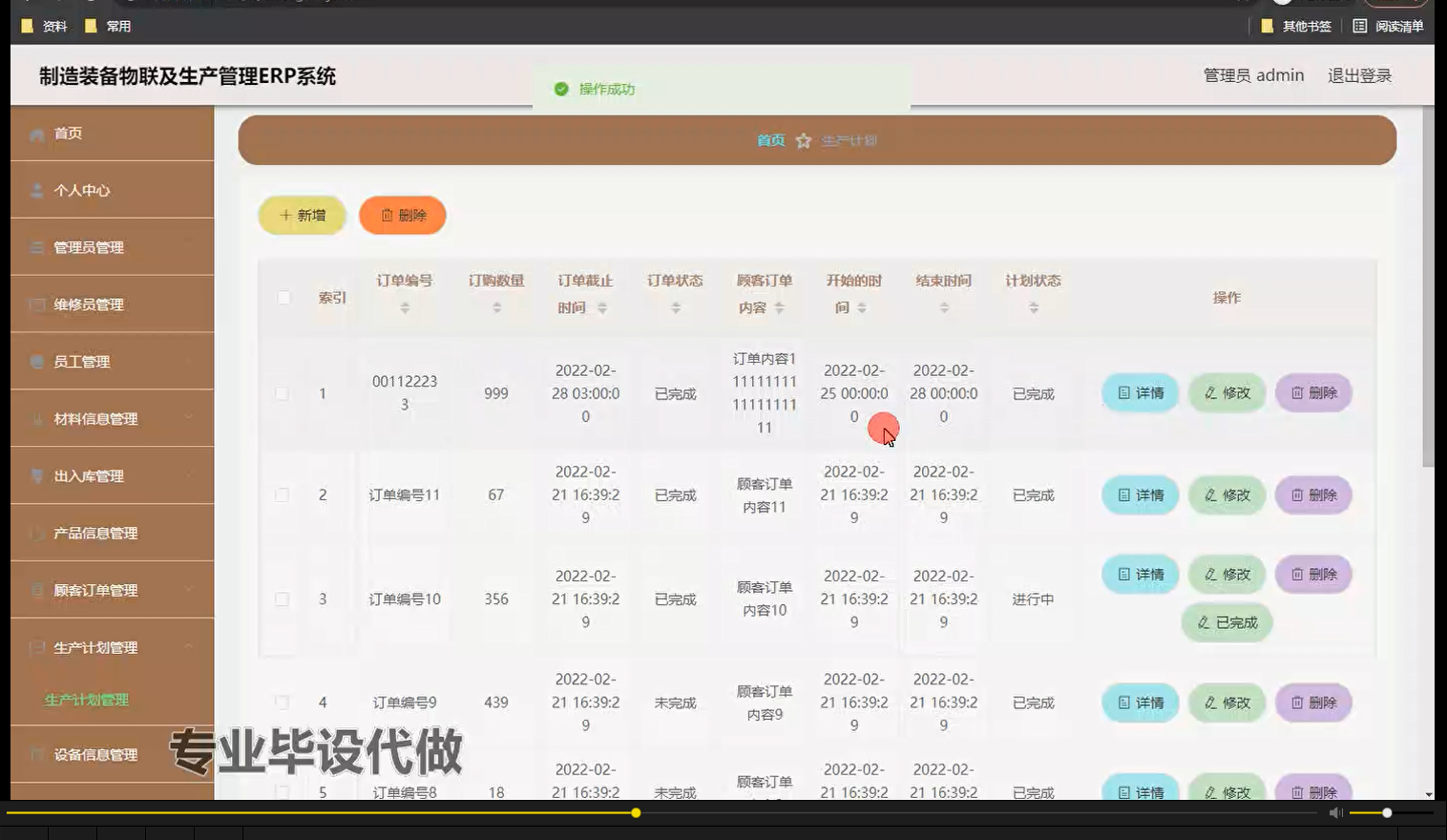The width and height of the screenshot is (1447, 840).
Task: Click the trash icon on the 删除 button
Action: 388,216
